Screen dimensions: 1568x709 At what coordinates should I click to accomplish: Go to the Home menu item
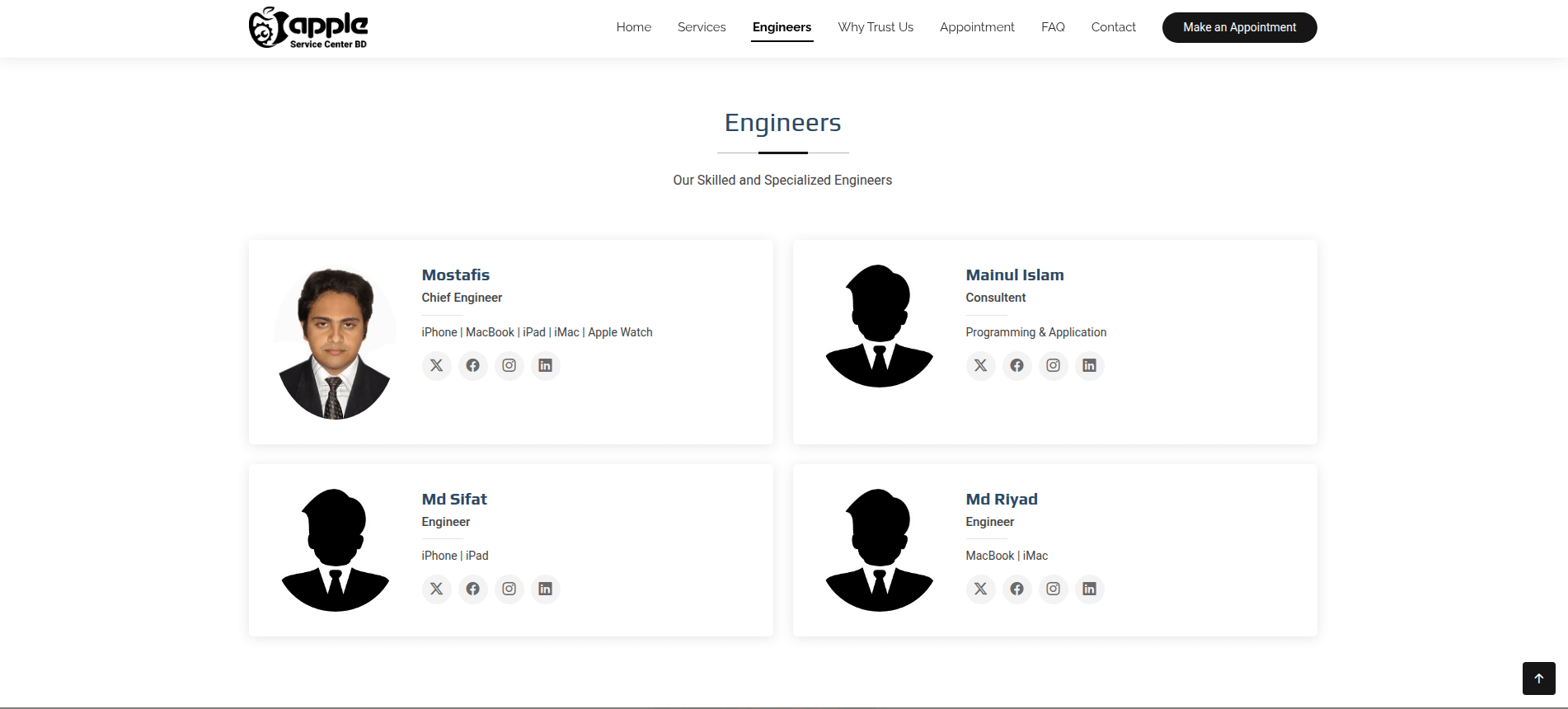click(x=633, y=27)
